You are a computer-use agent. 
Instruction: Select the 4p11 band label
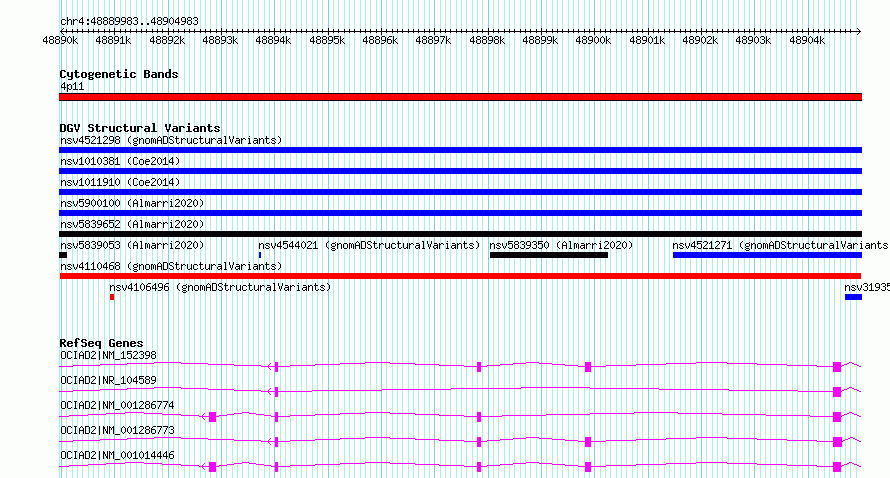point(72,86)
